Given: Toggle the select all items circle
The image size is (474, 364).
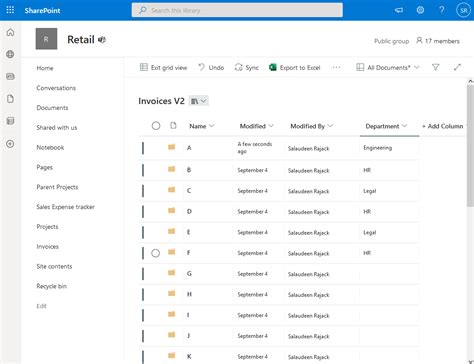Looking at the screenshot, I should pos(156,126).
